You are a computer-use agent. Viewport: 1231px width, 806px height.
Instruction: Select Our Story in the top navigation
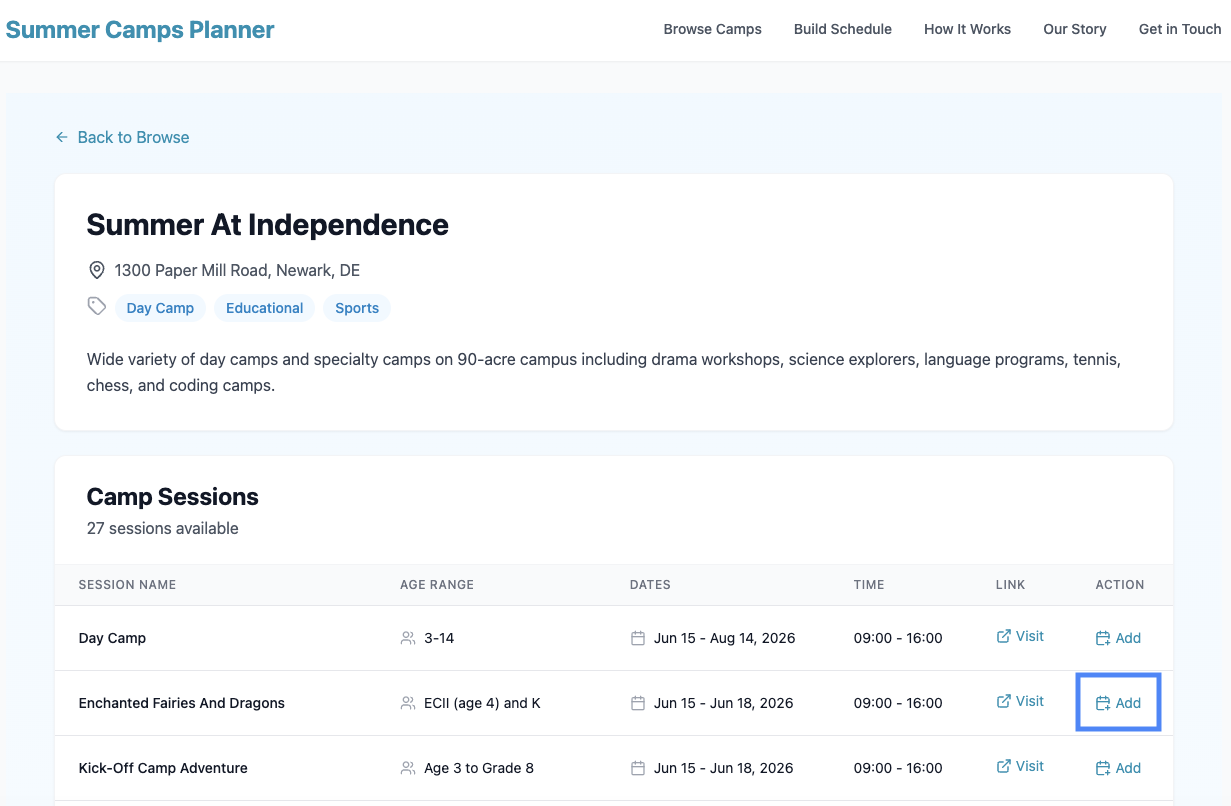tap(1074, 29)
